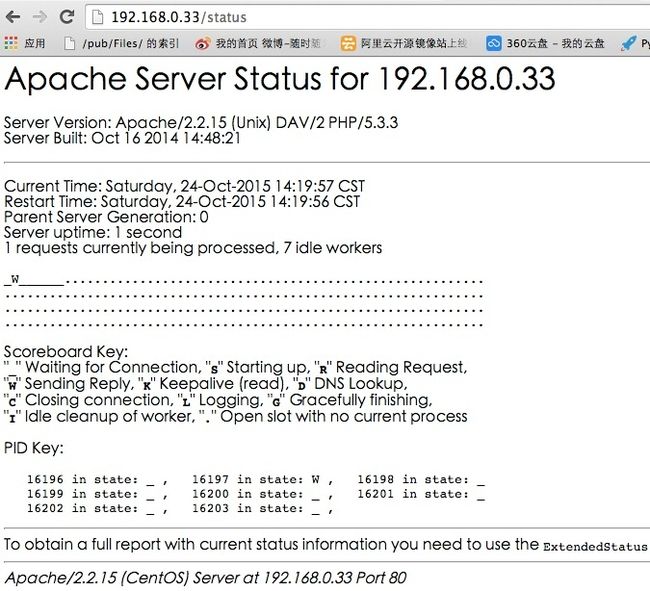Screen dimensions: 650x591
Task: Click the 16198 in state entry
Action: pyautogui.click(x=421, y=480)
